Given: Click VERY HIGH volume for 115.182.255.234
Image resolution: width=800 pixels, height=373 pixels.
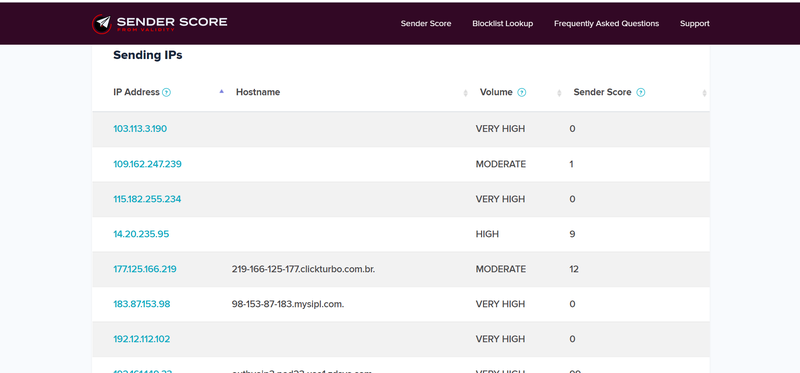Looking at the screenshot, I should tap(500, 199).
